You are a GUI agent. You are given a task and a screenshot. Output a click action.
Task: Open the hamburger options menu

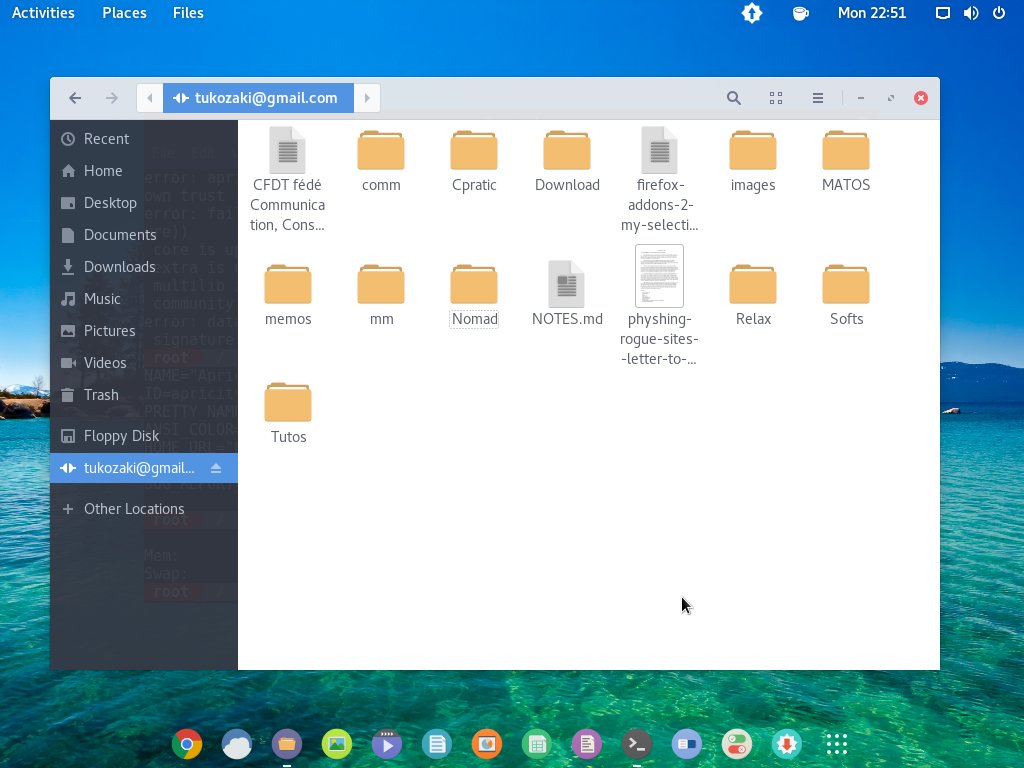pos(817,97)
